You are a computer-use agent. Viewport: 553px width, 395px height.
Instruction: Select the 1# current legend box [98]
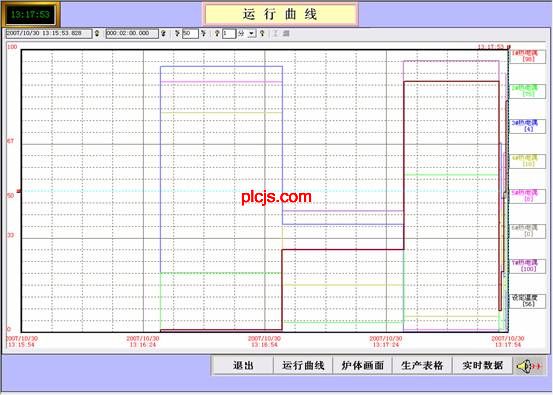click(x=527, y=56)
